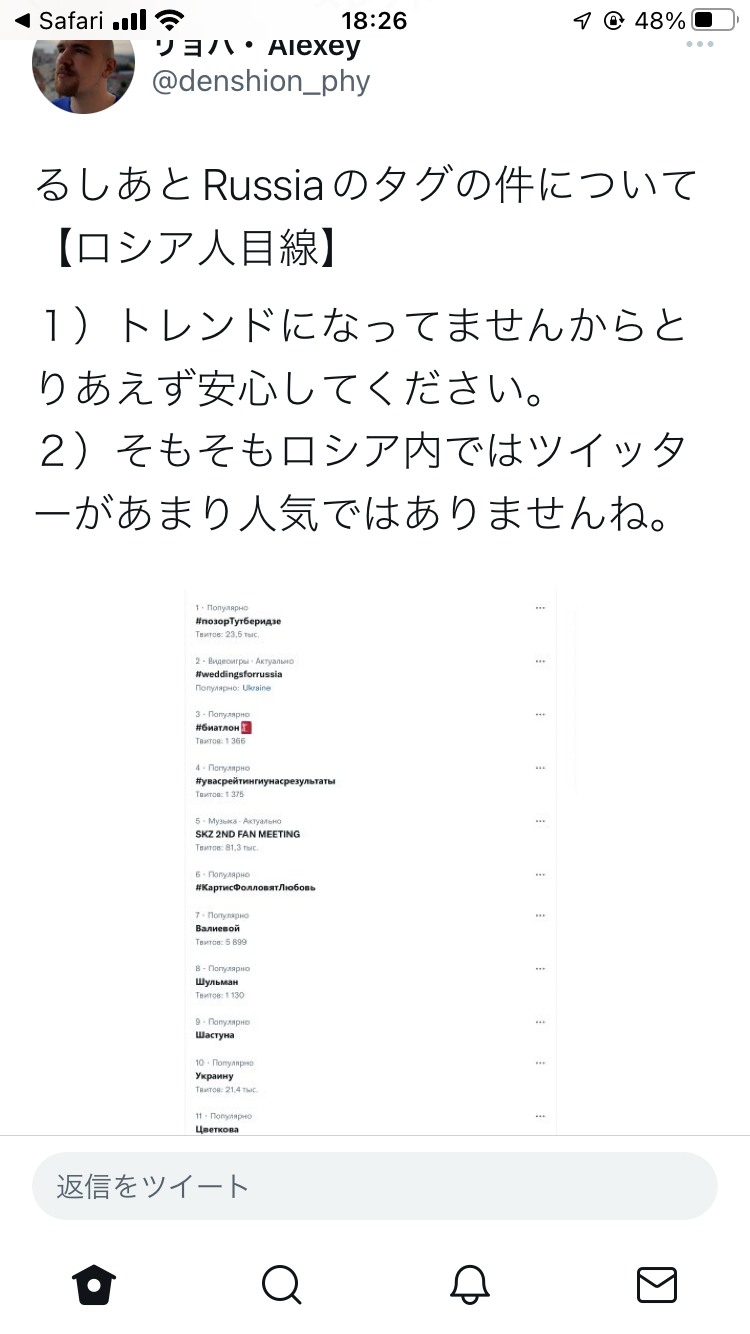Return to Safari via back arrow
This screenshot has height=1334, width=750.
62,20
